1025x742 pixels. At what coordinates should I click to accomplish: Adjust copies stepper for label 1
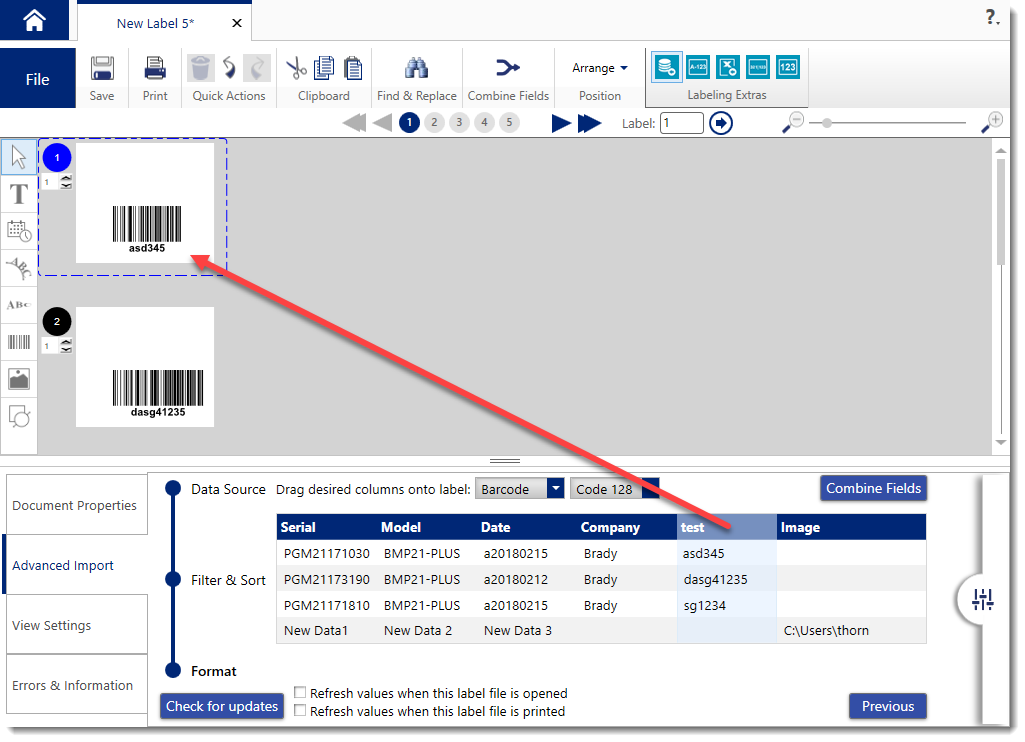pyautogui.click(x=66, y=182)
